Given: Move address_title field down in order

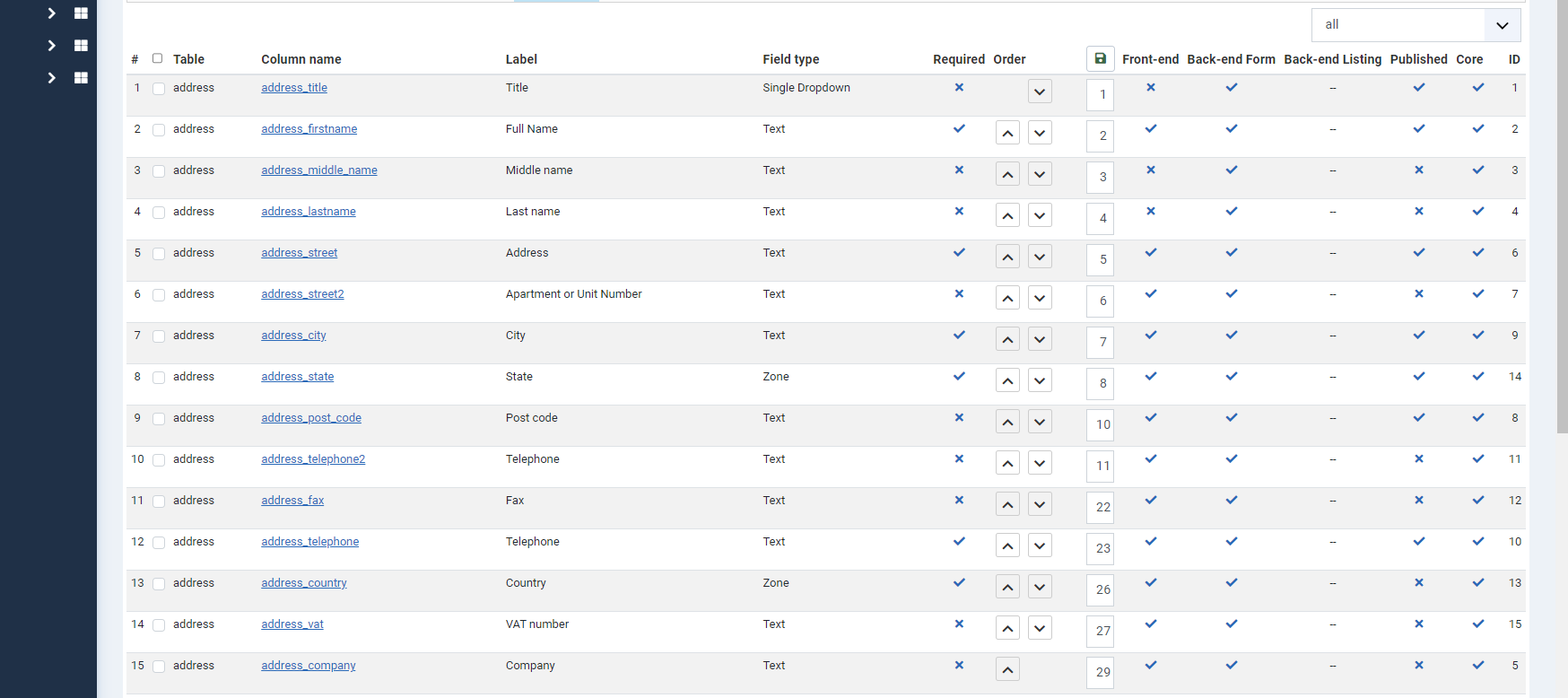Looking at the screenshot, I should (1040, 92).
